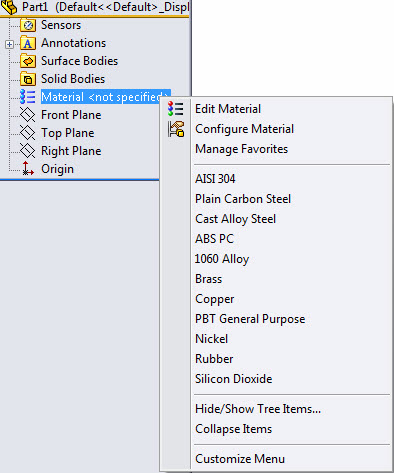The width and height of the screenshot is (394, 473).
Task: Click the Configure Material icon in menu
Action: (x=176, y=129)
